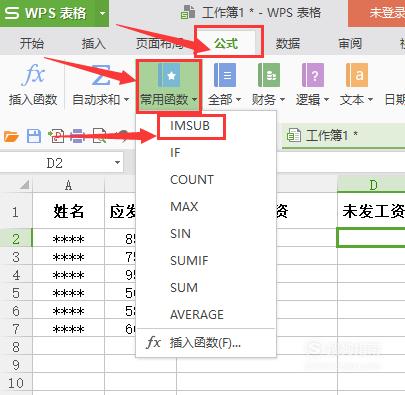Expand the 逻辑 functions dropdown
405x395 pixels.
[x=326, y=100]
